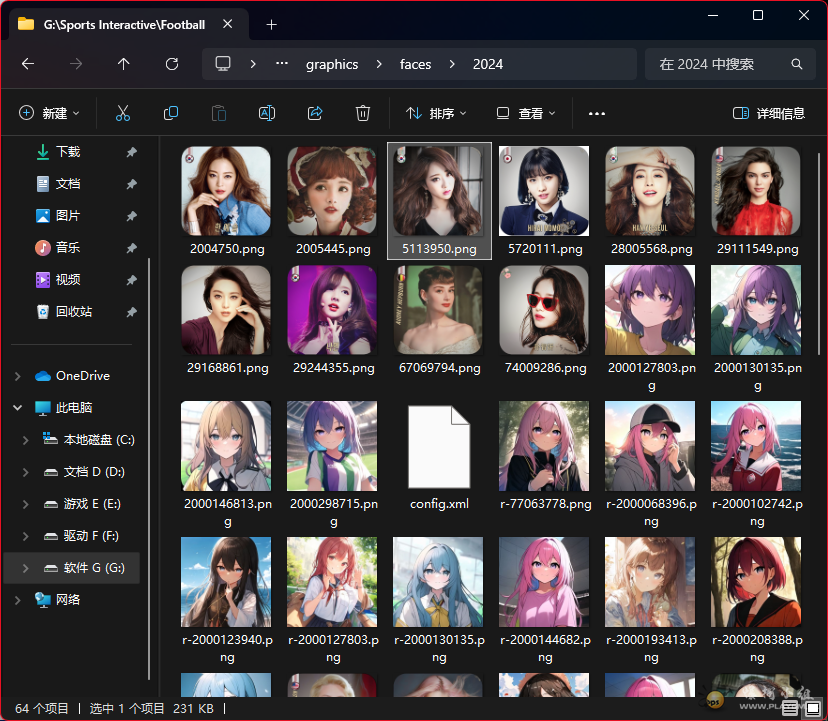Select the Rename icon on the toolbar
The image size is (828, 721).
click(266, 113)
